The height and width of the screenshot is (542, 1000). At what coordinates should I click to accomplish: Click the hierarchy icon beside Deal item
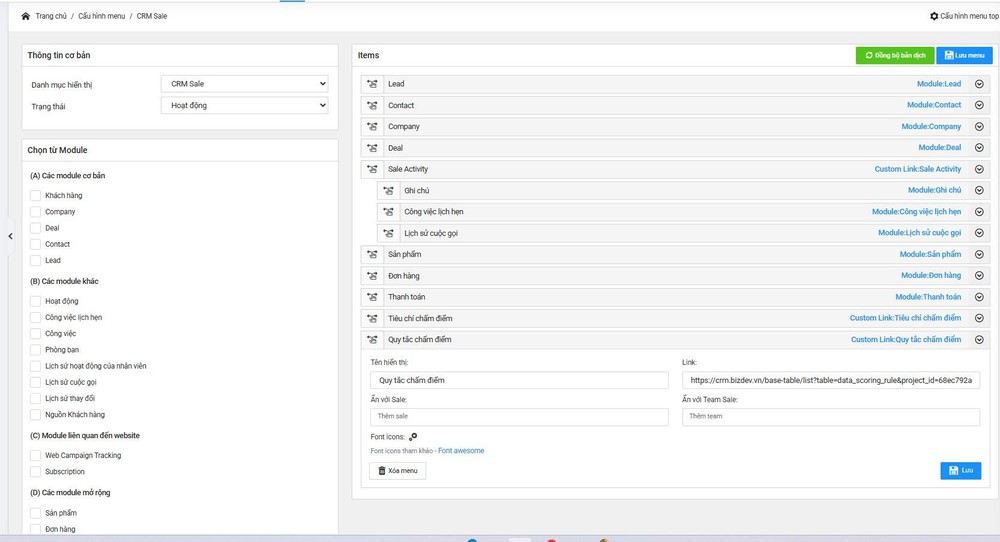tap(372, 148)
